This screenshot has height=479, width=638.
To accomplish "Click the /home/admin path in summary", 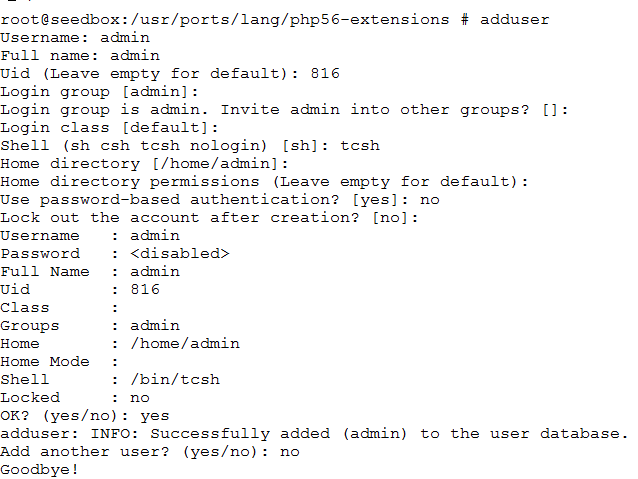I will pos(185,343).
